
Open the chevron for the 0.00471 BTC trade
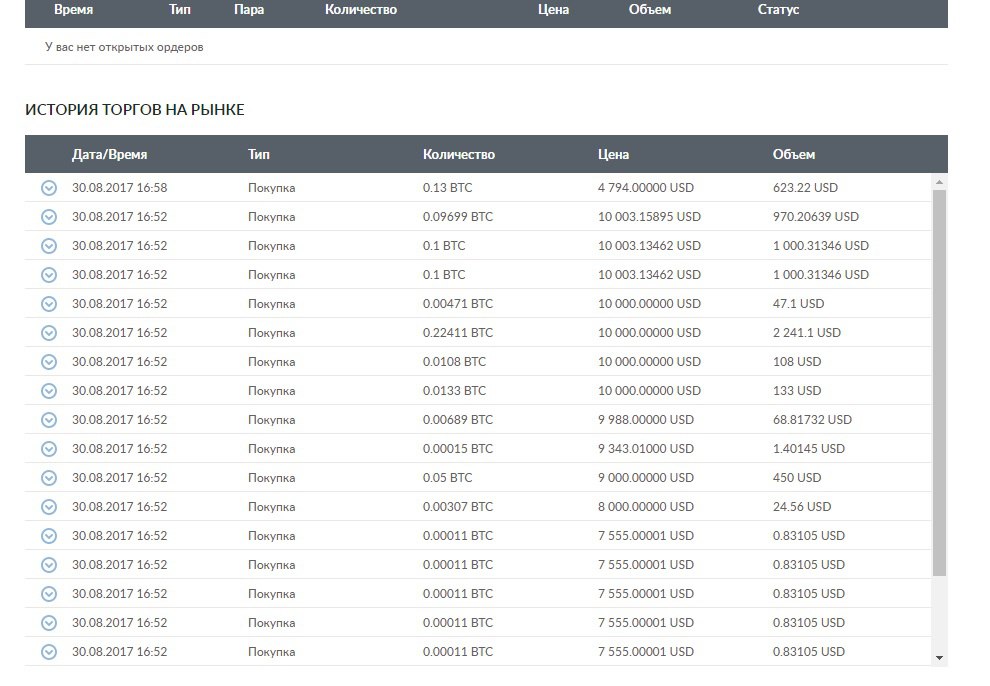coord(49,304)
